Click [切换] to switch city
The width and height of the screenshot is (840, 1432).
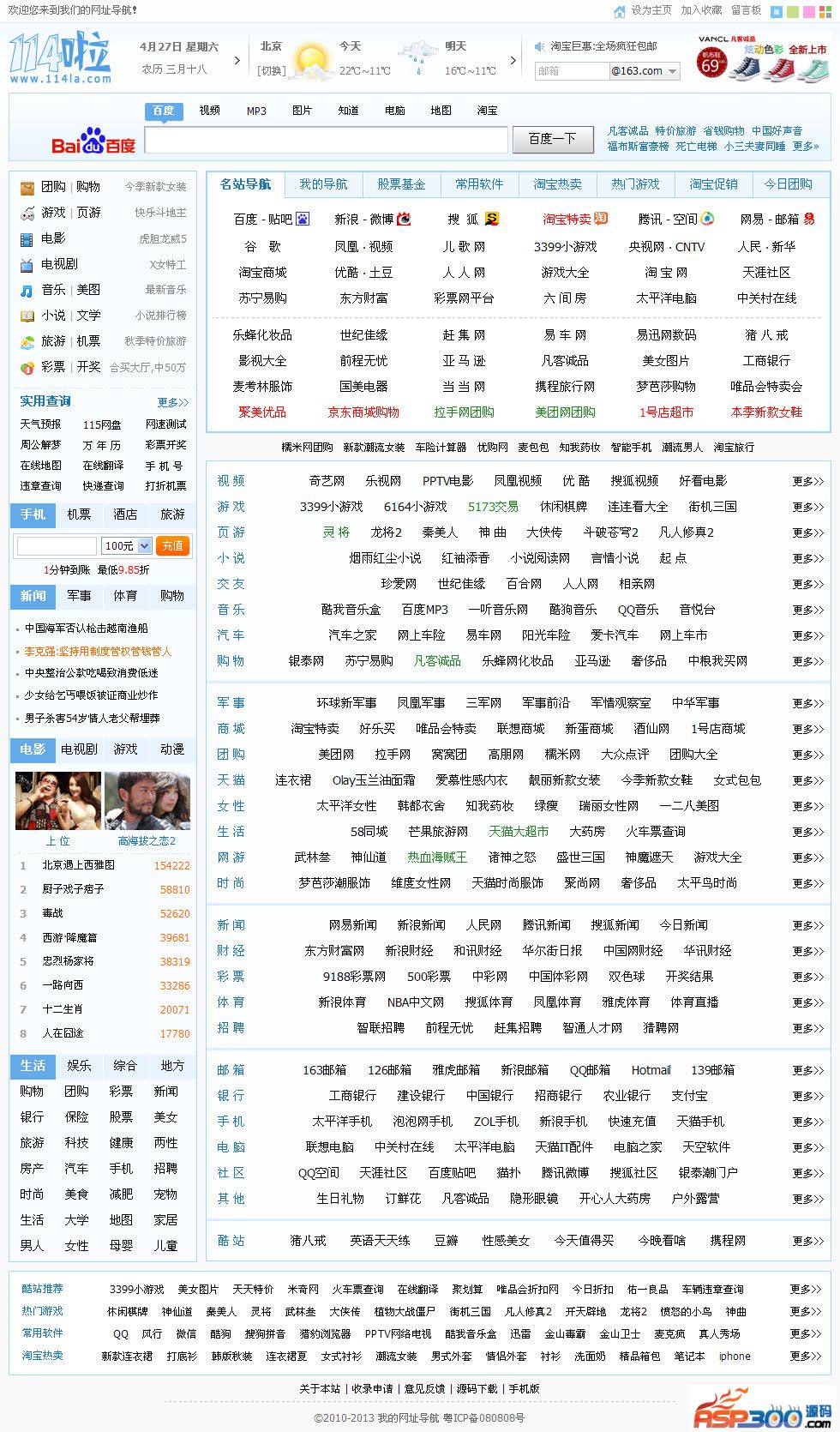tap(272, 71)
